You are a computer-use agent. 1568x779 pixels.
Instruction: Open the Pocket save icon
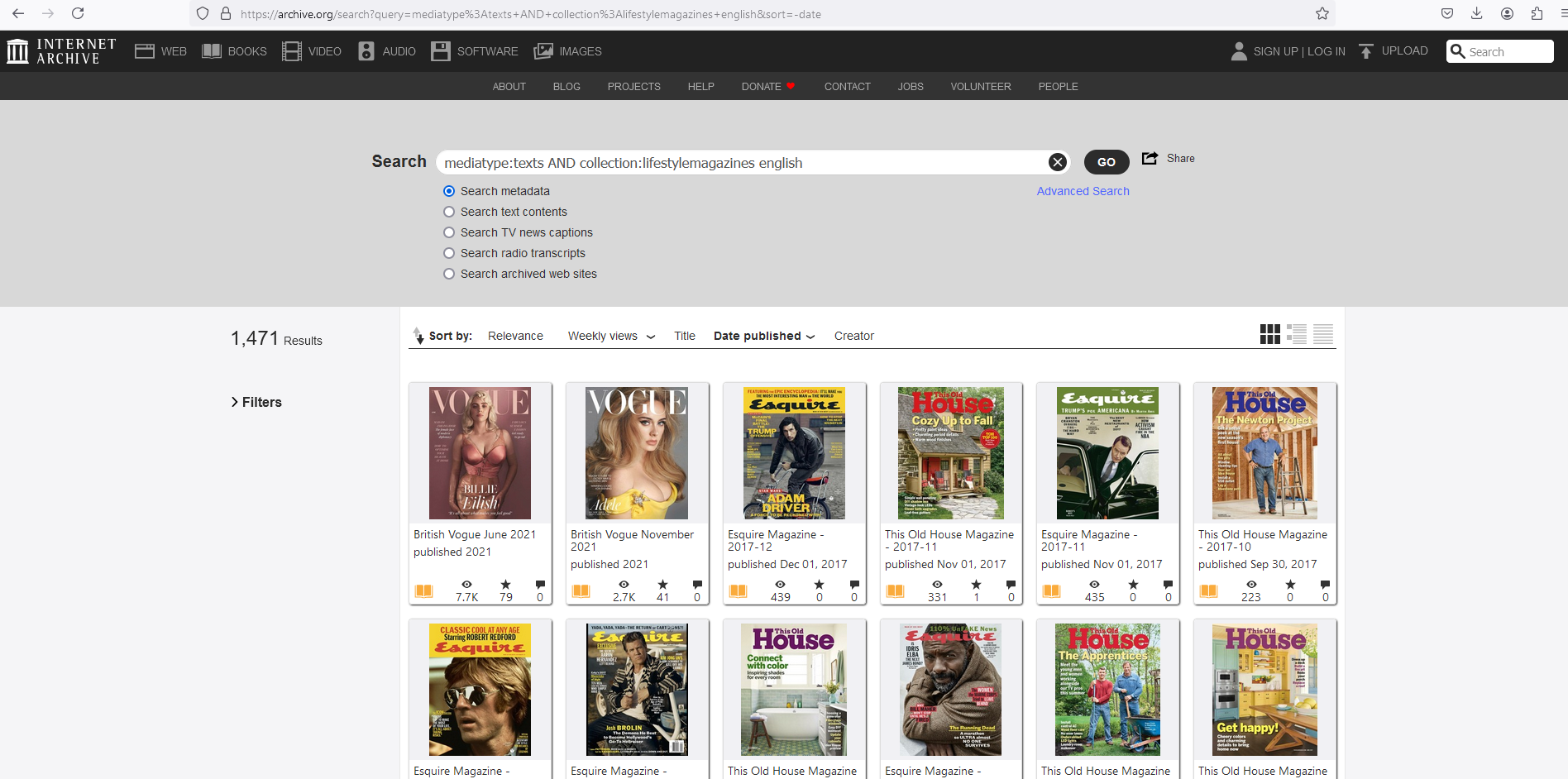1447,13
